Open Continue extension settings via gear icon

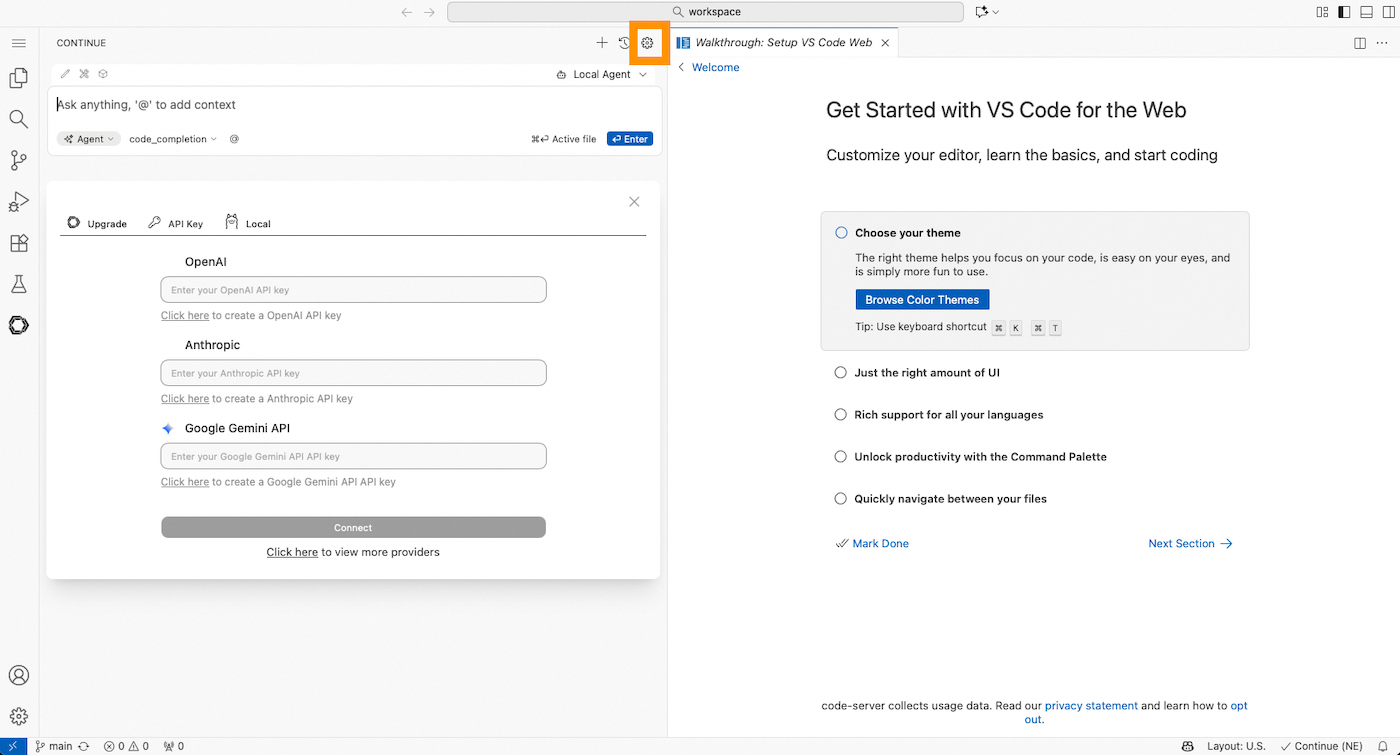point(646,43)
